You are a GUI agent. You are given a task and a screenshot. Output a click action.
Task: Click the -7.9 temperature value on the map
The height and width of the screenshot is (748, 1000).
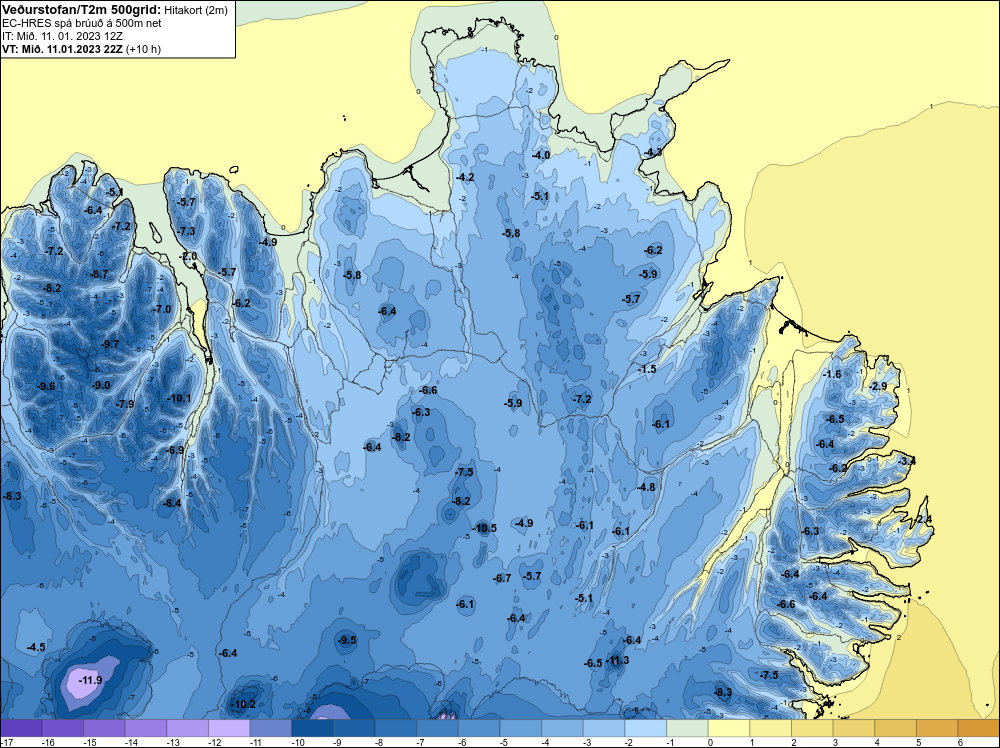coord(125,404)
